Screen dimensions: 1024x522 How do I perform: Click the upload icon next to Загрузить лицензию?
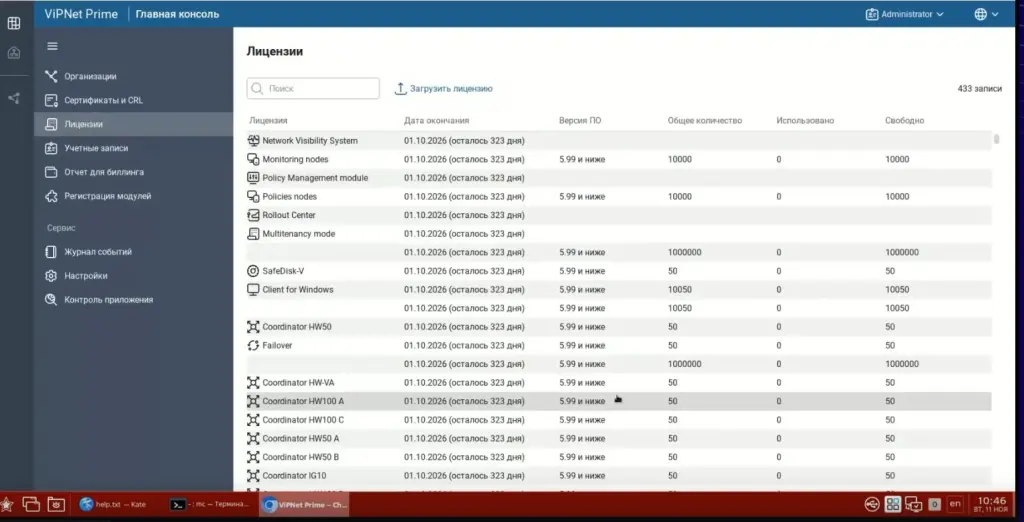400,88
